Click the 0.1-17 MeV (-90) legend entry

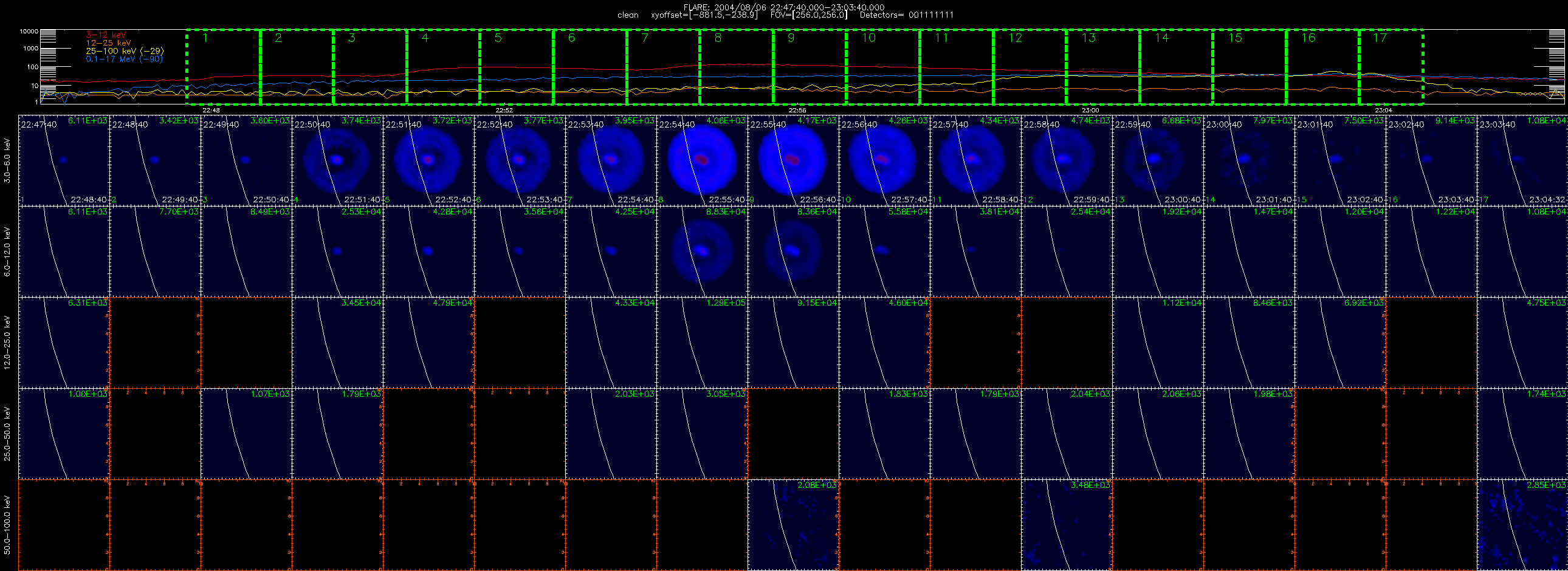pyautogui.click(x=124, y=59)
